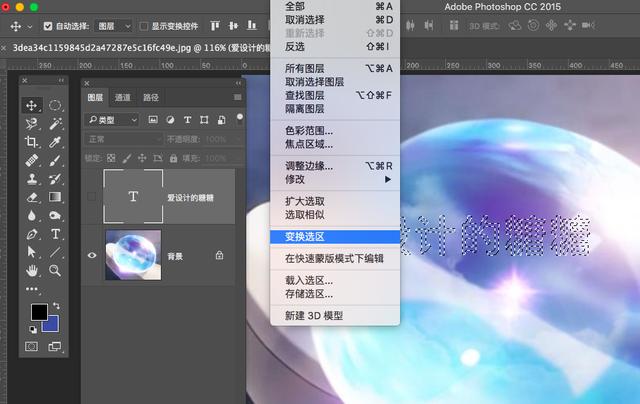Click the lock icon on 背景 layer

click(x=220, y=255)
